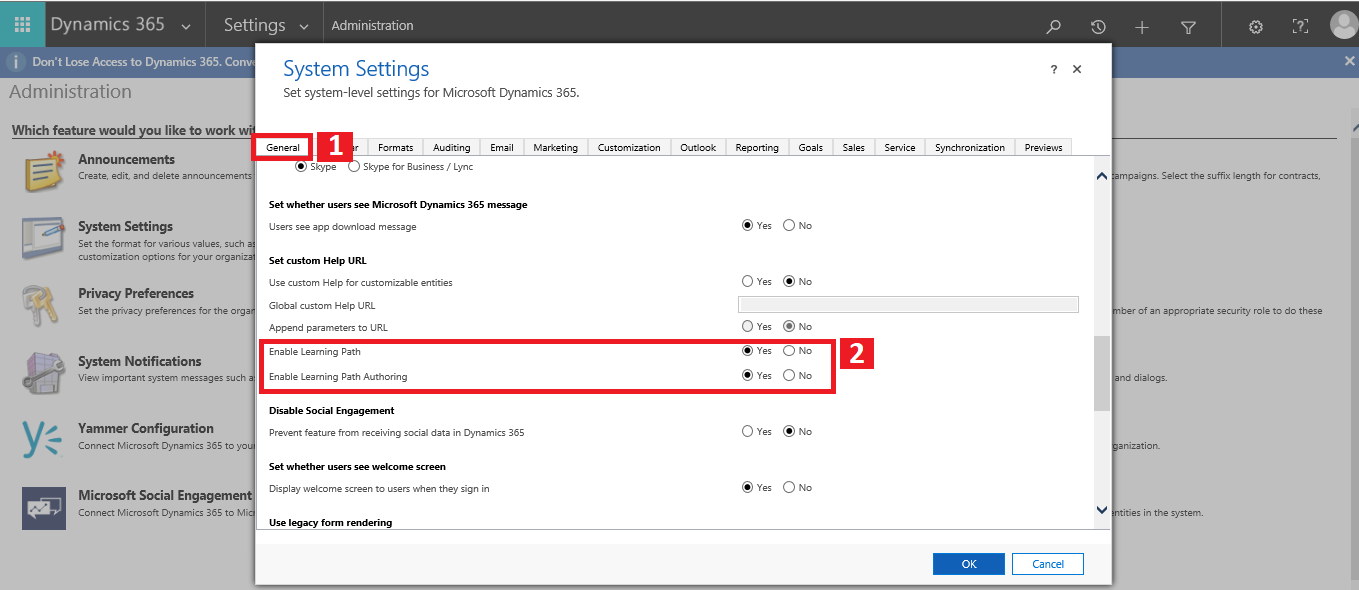Open the Privacy Preferences link
This screenshot has height=590, width=1359.
click(x=136, y=293)
